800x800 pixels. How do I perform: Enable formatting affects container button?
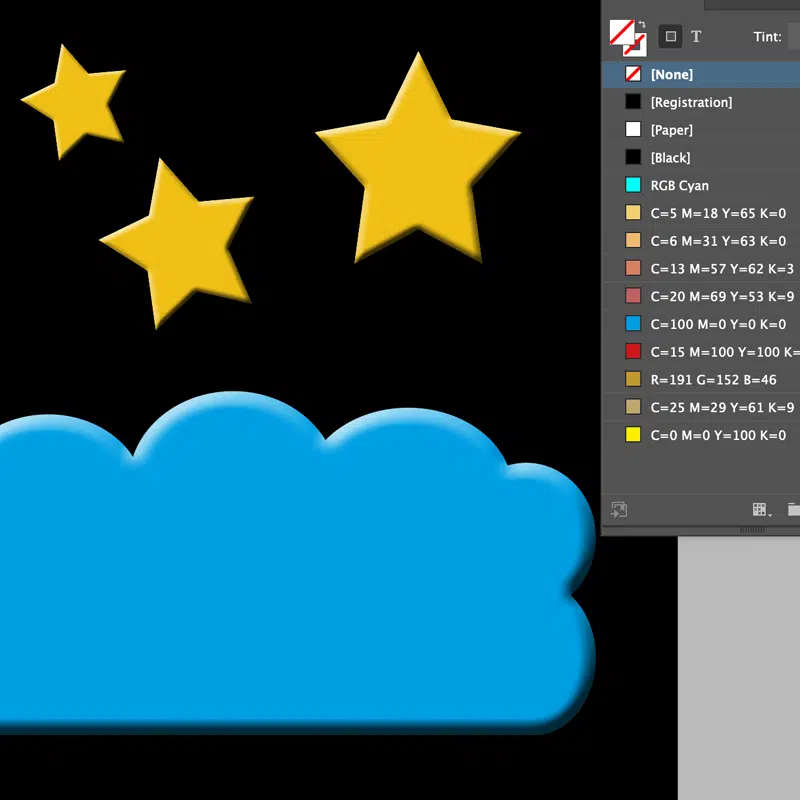click(x=671, y=36)
